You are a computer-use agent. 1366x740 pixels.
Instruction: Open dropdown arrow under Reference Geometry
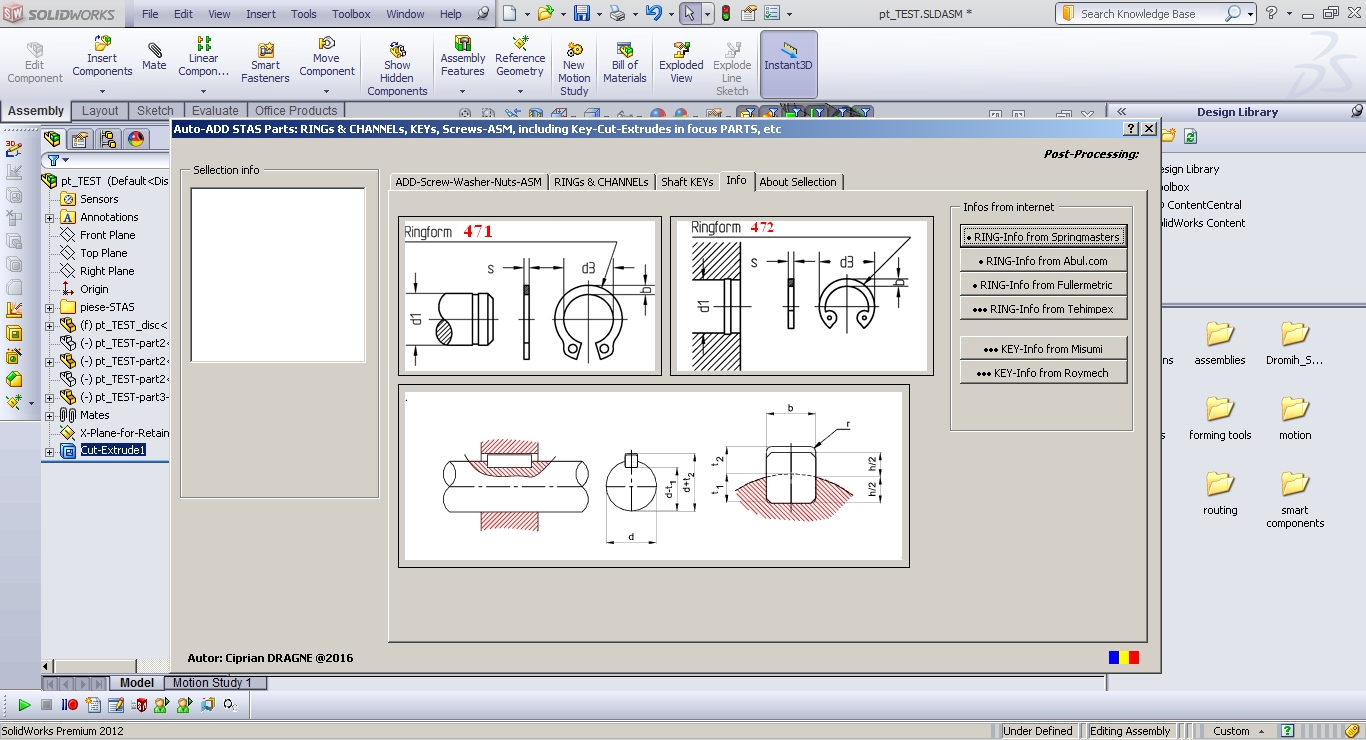click(x=520, y=91)
